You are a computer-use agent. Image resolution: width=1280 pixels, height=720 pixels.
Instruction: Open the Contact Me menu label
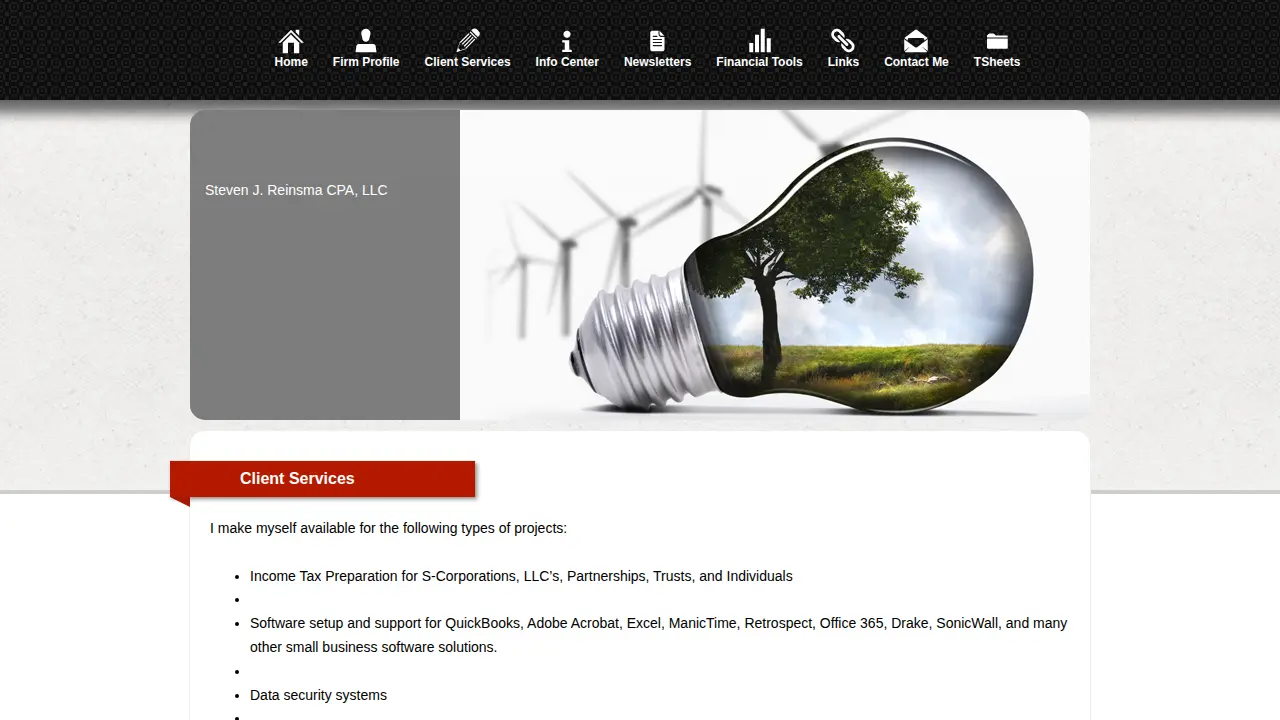(916, 62)
